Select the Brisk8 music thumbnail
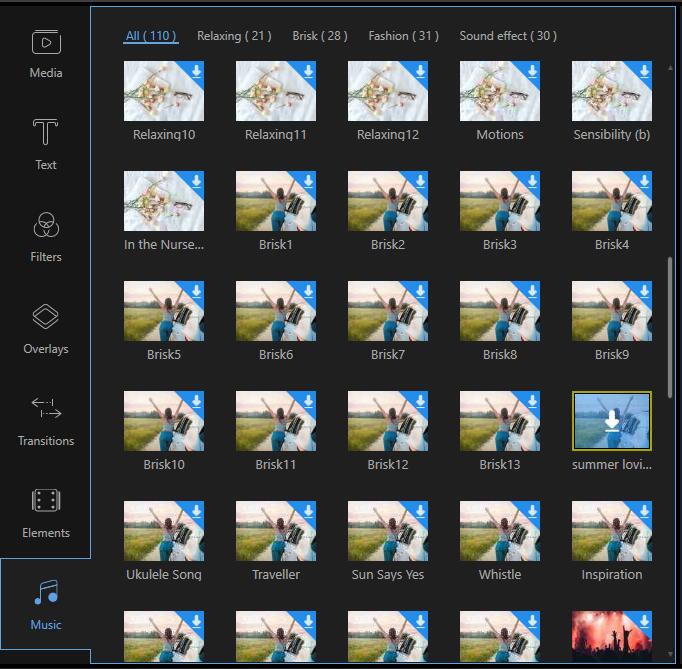The width and height of the screenshot is (682, 669). pyautogui.click(x=500, y=311)
